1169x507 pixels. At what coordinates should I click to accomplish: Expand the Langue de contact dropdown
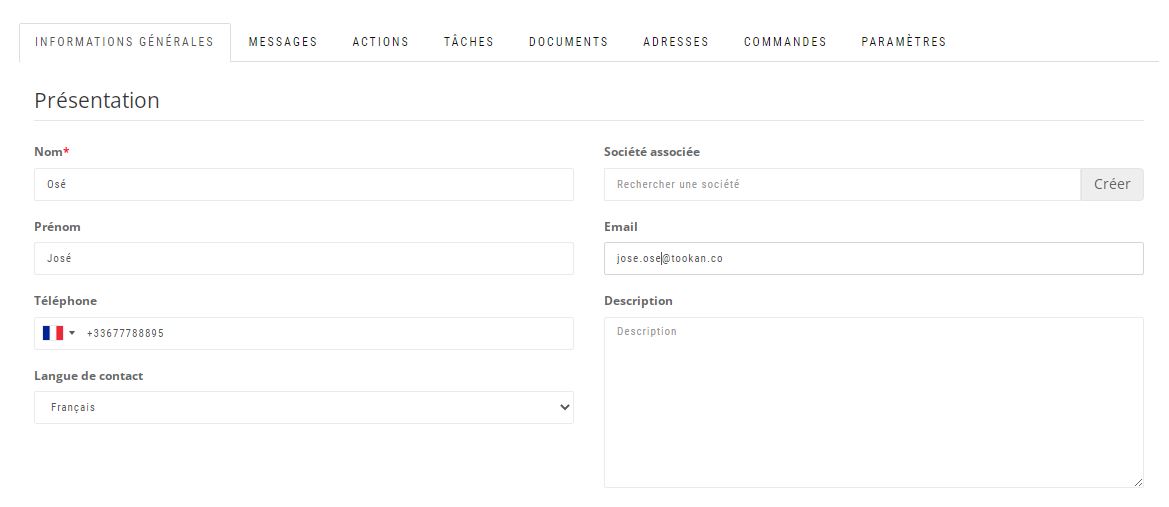pyautogui.click(x=303, y=408)
